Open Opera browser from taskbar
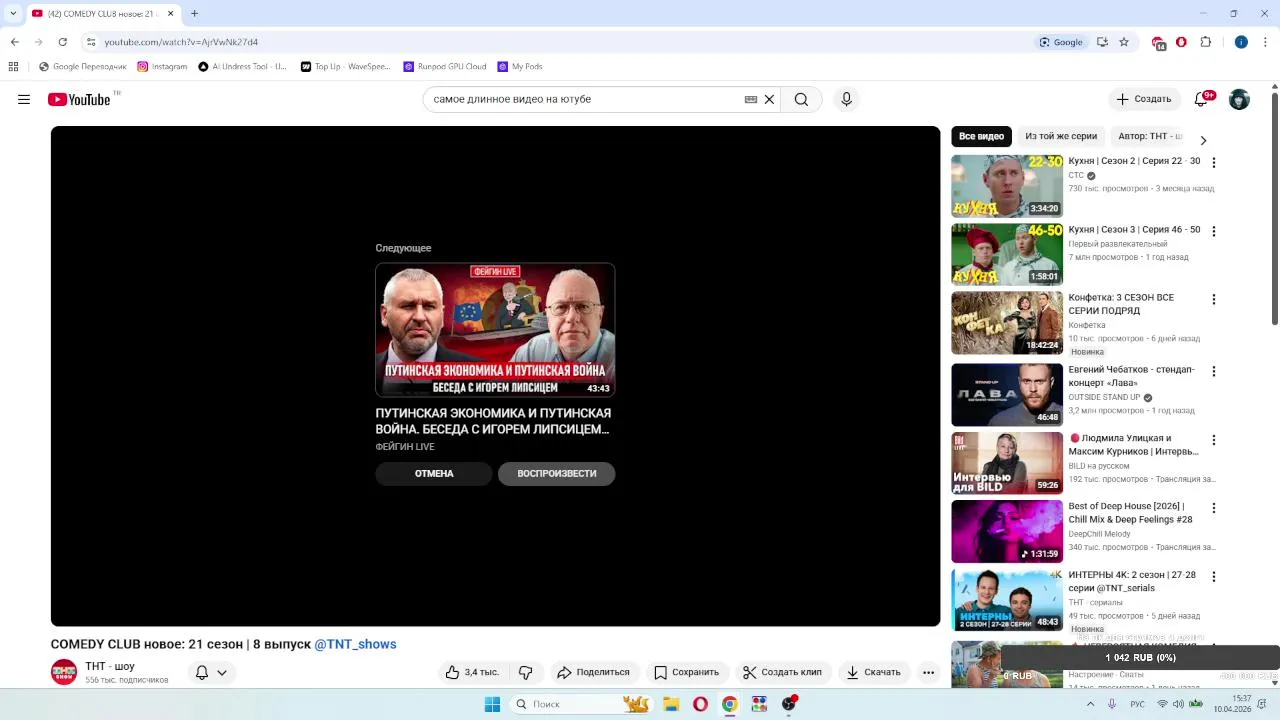This screenshot has height=720, width=1280. (700, 704)
